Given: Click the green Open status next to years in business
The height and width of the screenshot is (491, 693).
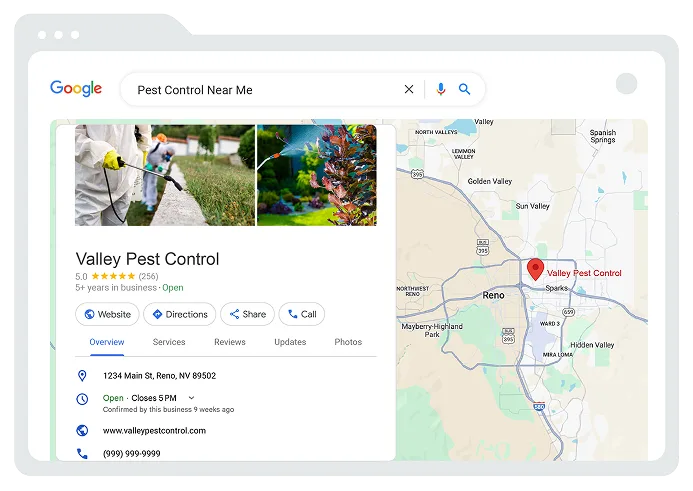Looking at the screenshot, I should point(173,288).
